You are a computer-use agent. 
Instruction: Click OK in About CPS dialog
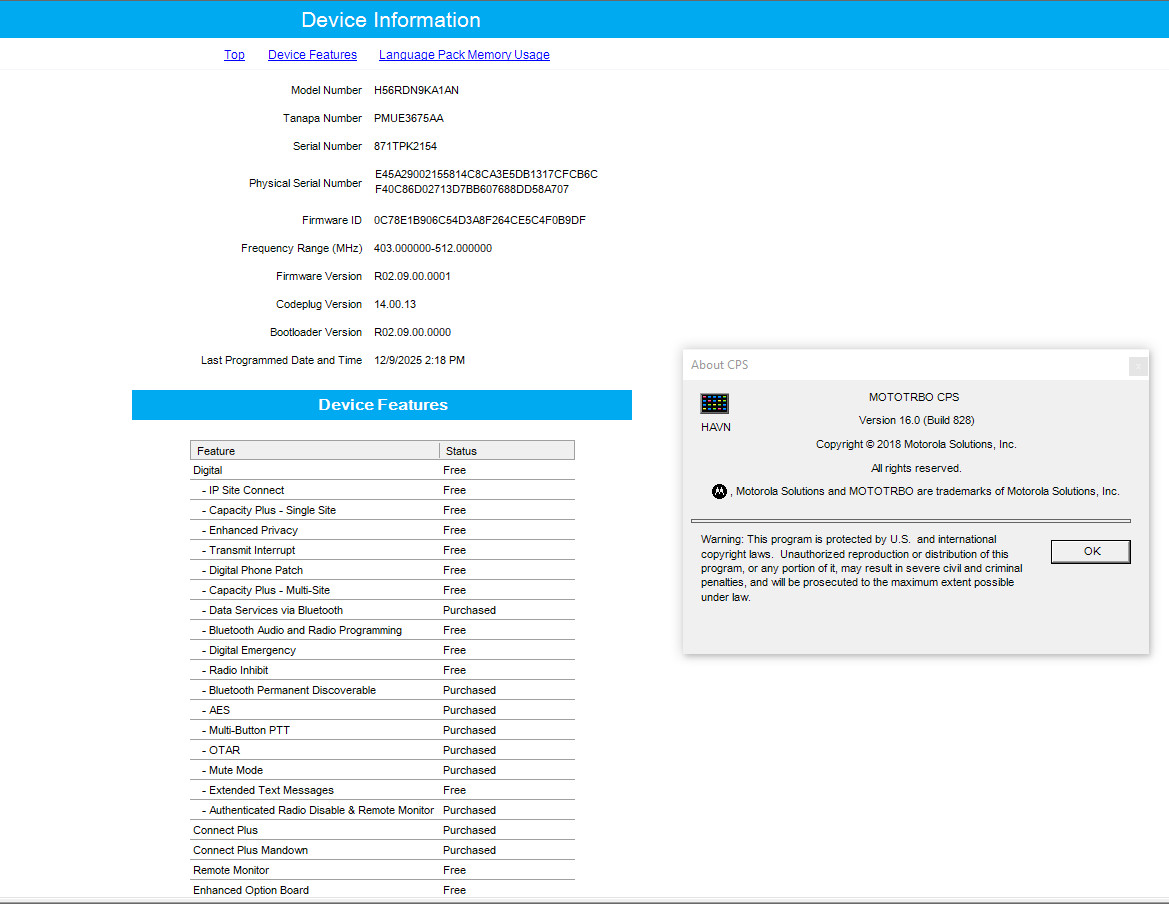(1091, 552)
